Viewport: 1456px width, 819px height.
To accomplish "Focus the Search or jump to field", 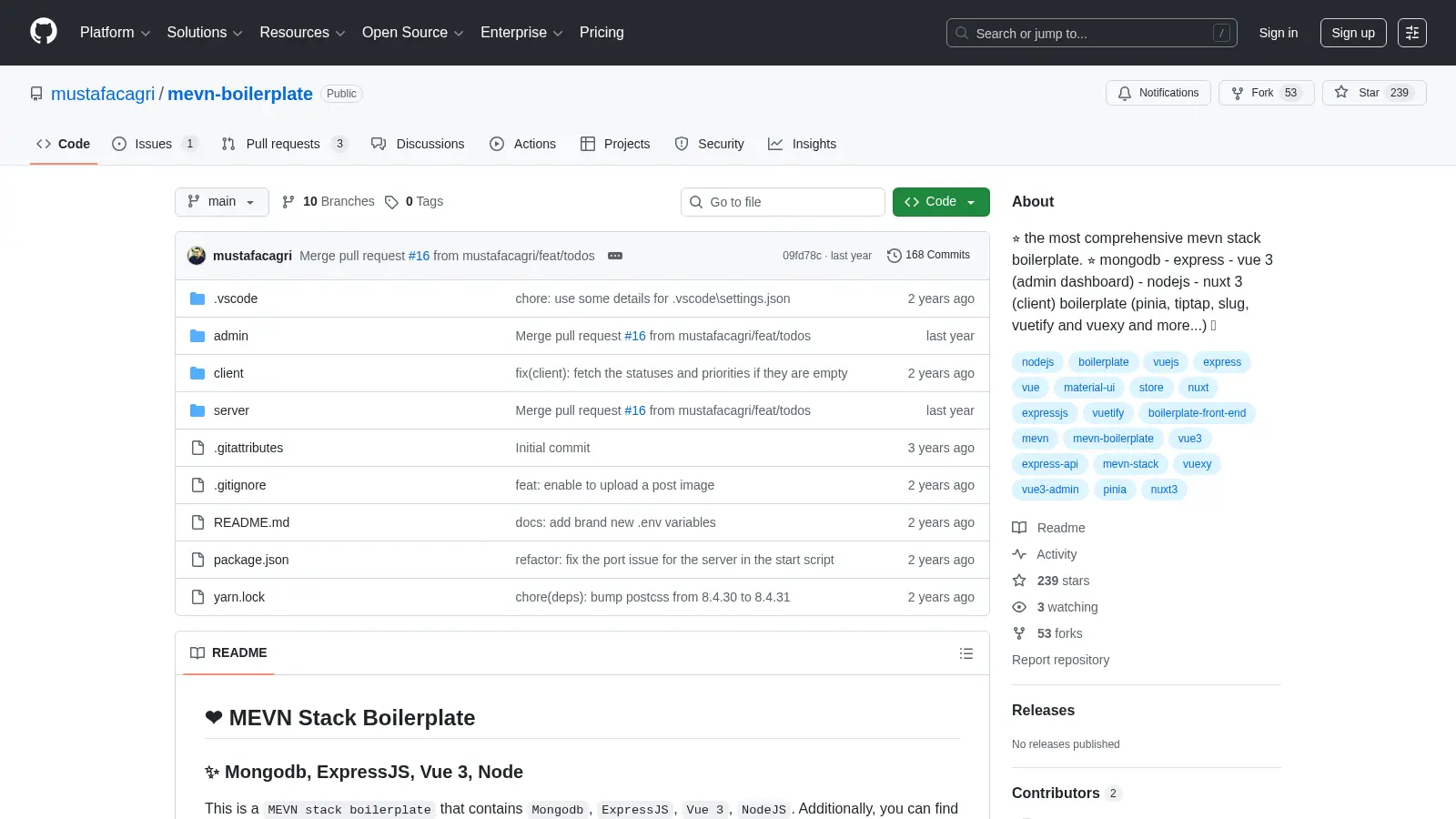I will (x=1092, y=33).
